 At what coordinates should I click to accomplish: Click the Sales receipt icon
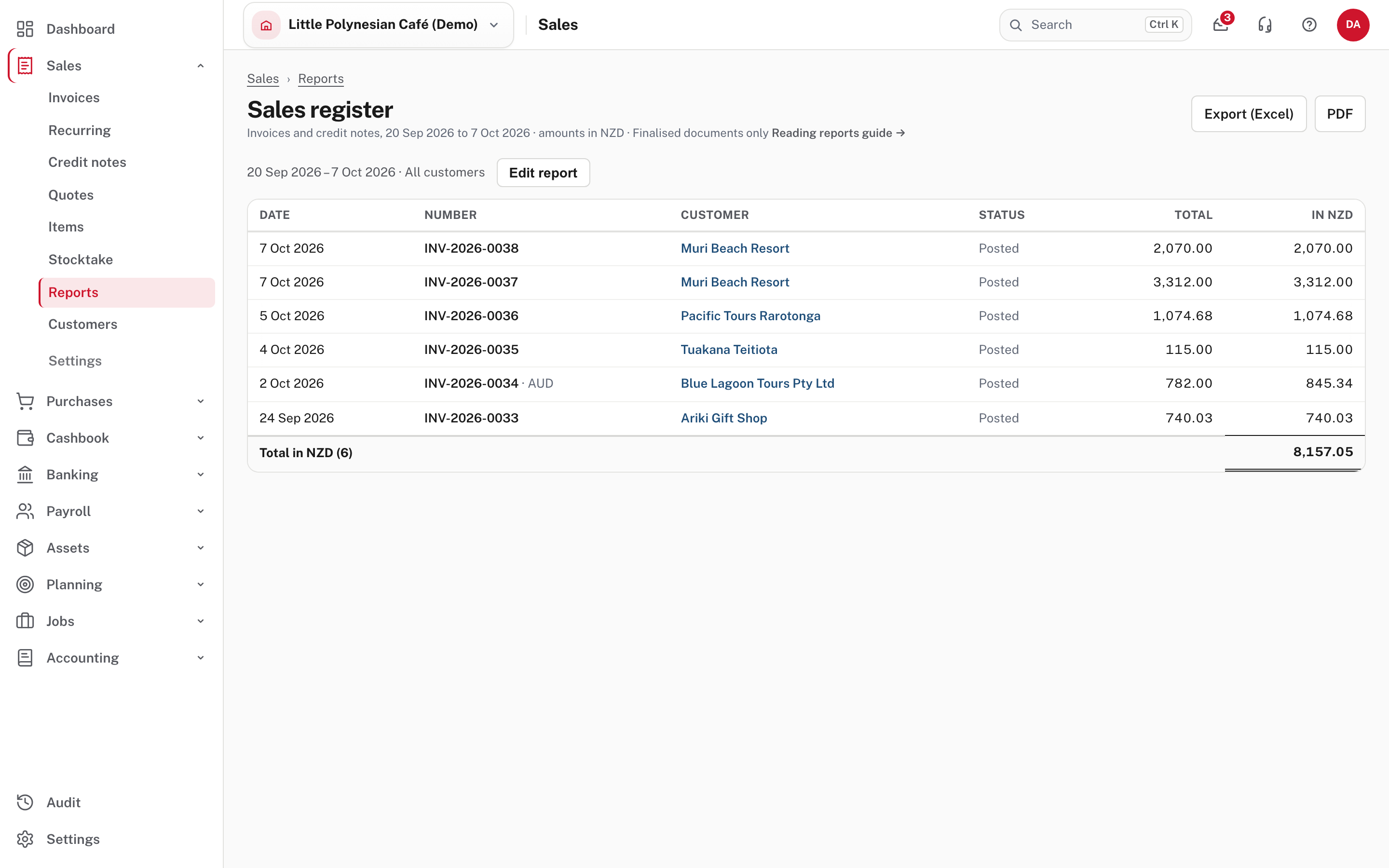[x=25, y=66]
